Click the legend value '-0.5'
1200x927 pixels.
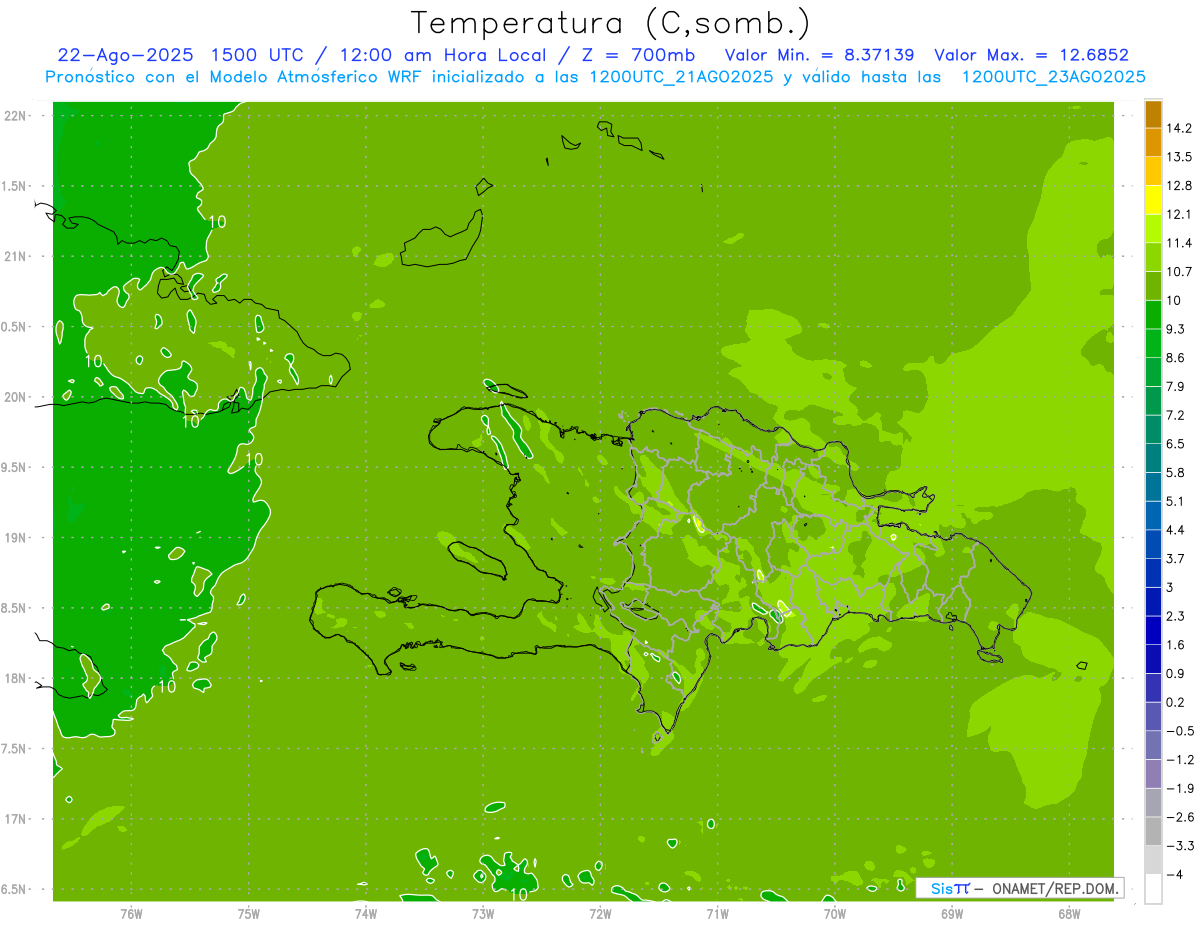tap(1178, 731)
